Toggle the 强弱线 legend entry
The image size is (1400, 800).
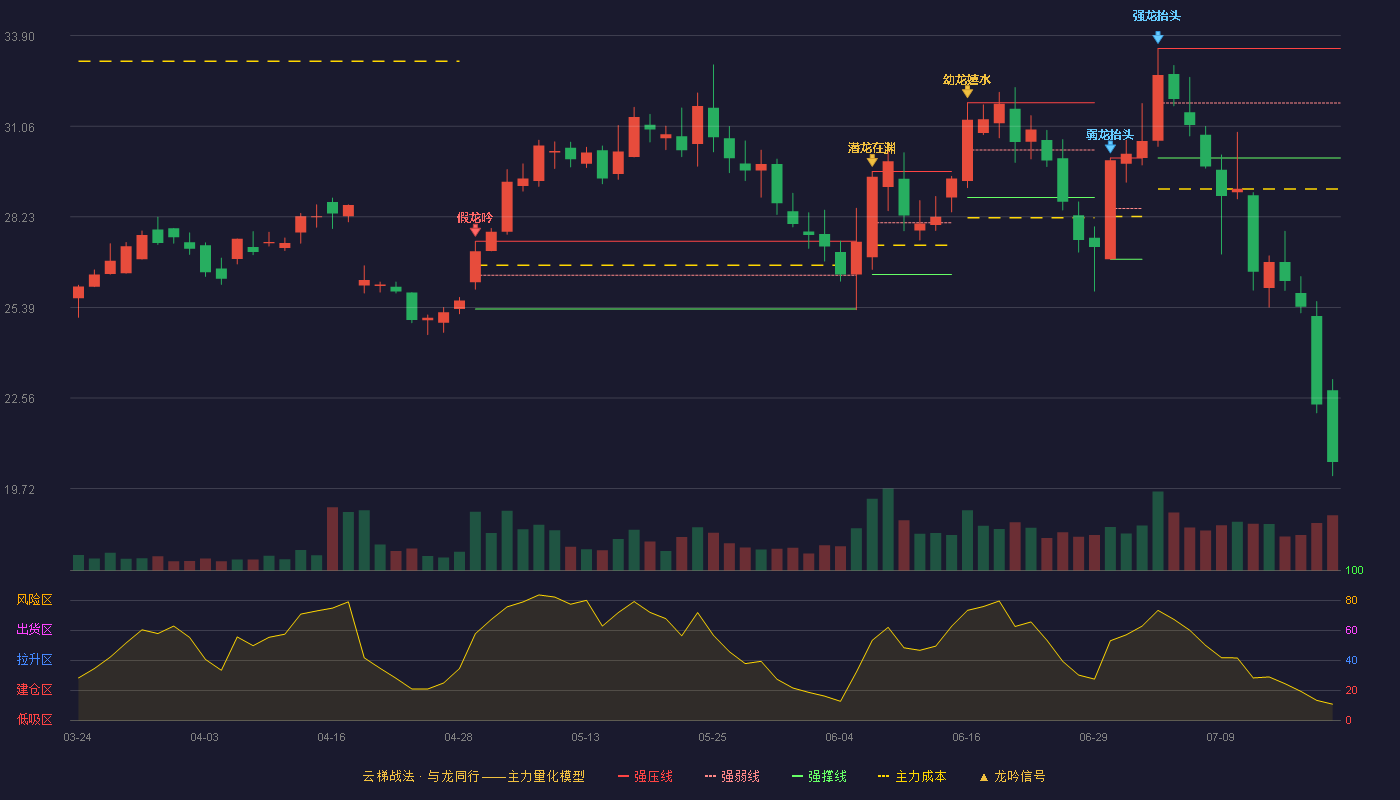pyautogui.click(x=732, y=776)
